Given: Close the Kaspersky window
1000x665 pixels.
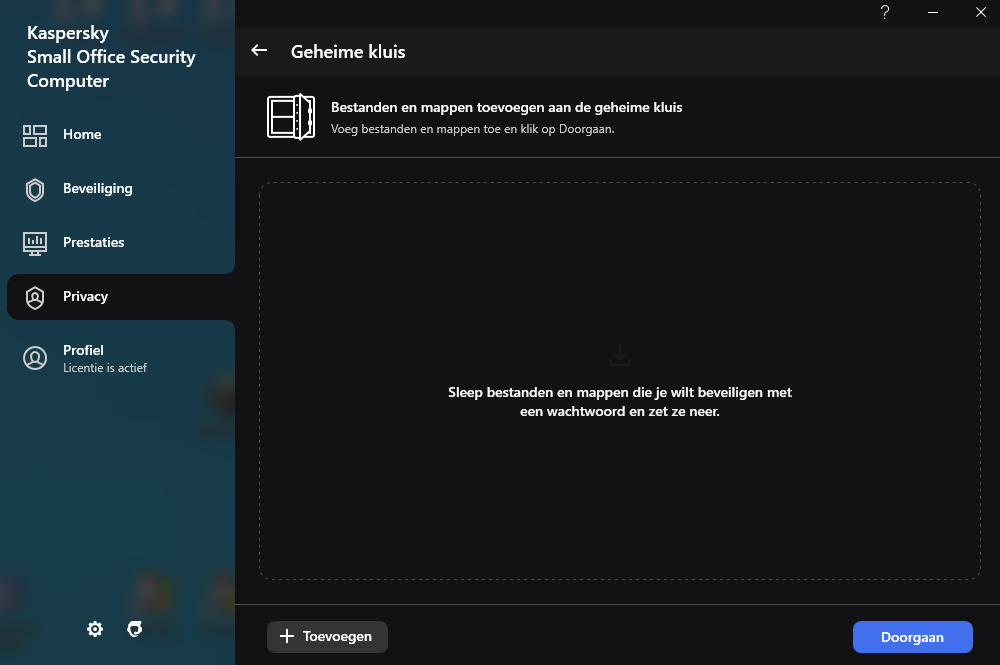Looking at the screenshot, I should click(981, 12).
